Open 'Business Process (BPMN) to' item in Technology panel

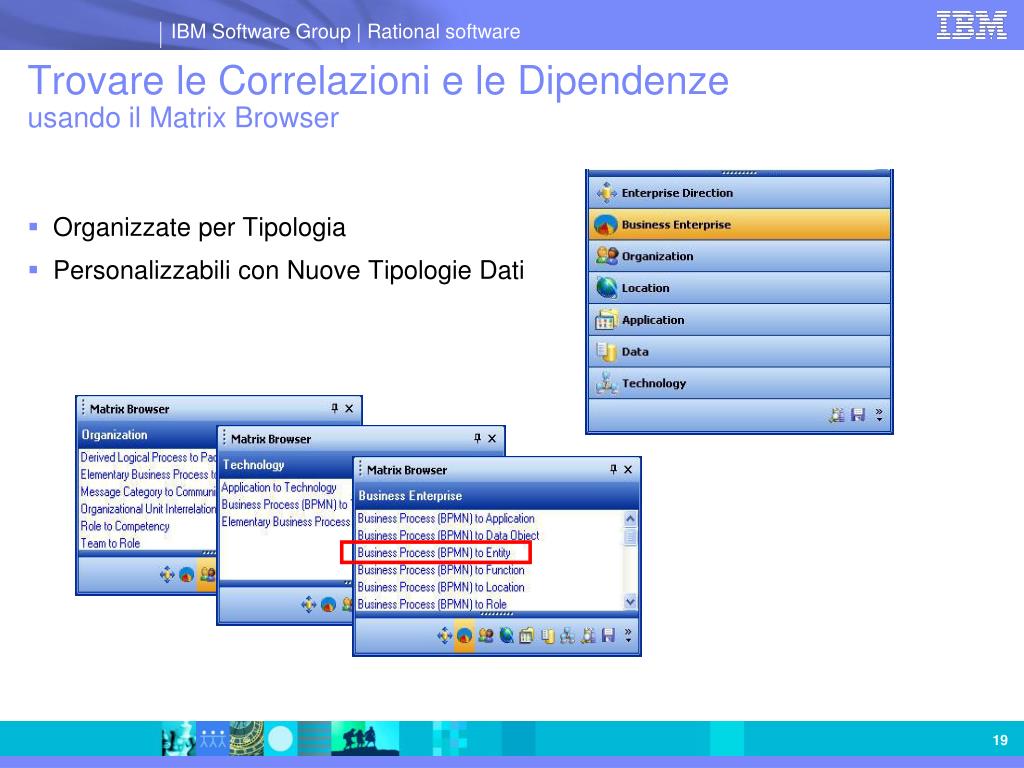tap(285, 505)
